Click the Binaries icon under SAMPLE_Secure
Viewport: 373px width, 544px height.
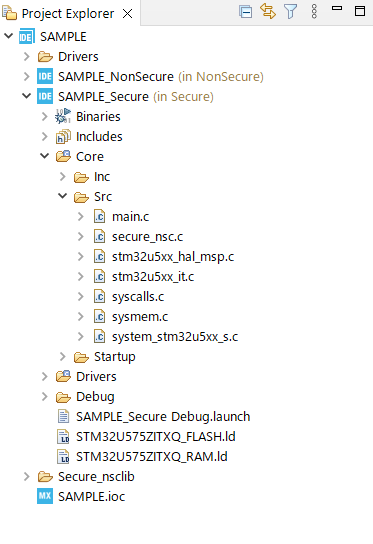coord(63,116)
